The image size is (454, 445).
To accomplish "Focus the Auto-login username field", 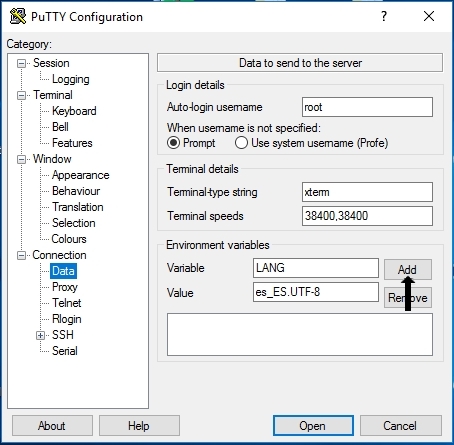I will [x=367, y=107].
